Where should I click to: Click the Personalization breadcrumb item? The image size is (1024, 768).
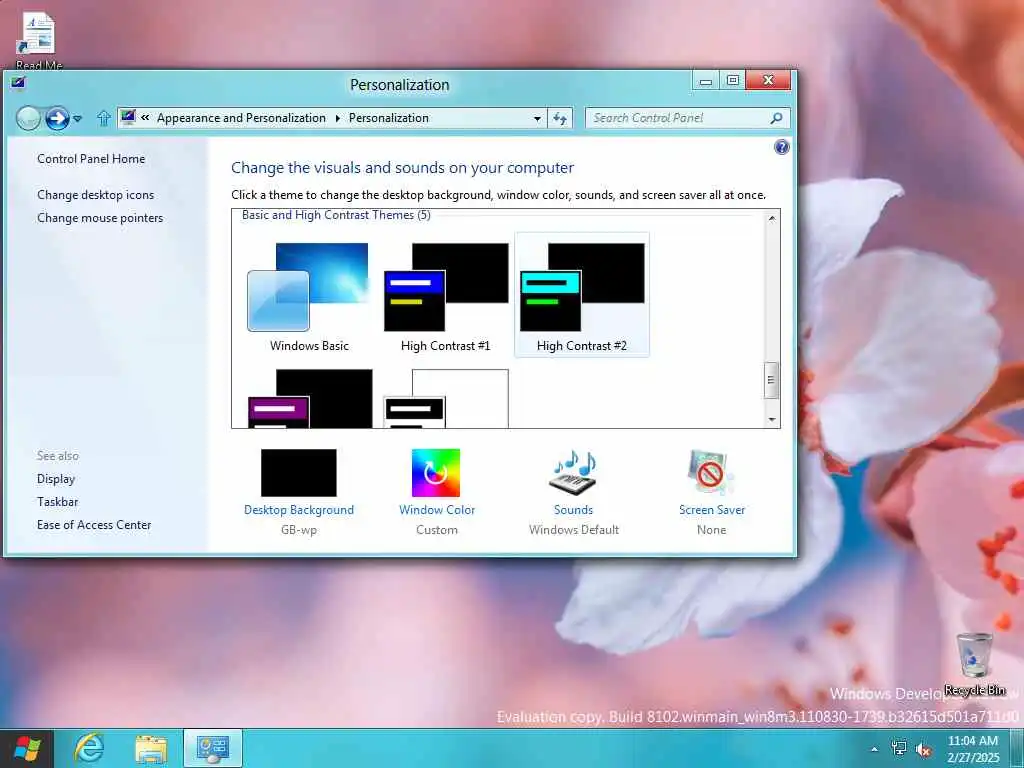[389, 118]
